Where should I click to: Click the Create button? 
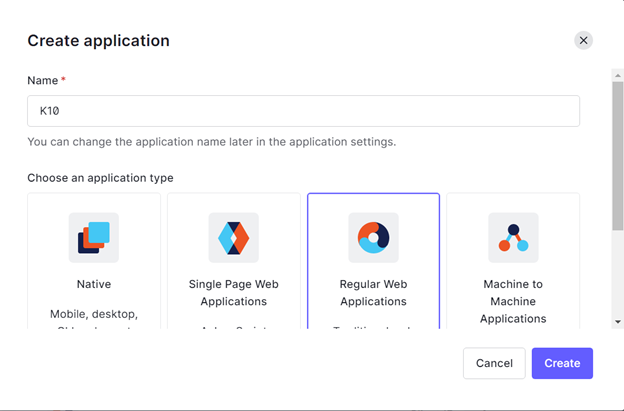562,363
